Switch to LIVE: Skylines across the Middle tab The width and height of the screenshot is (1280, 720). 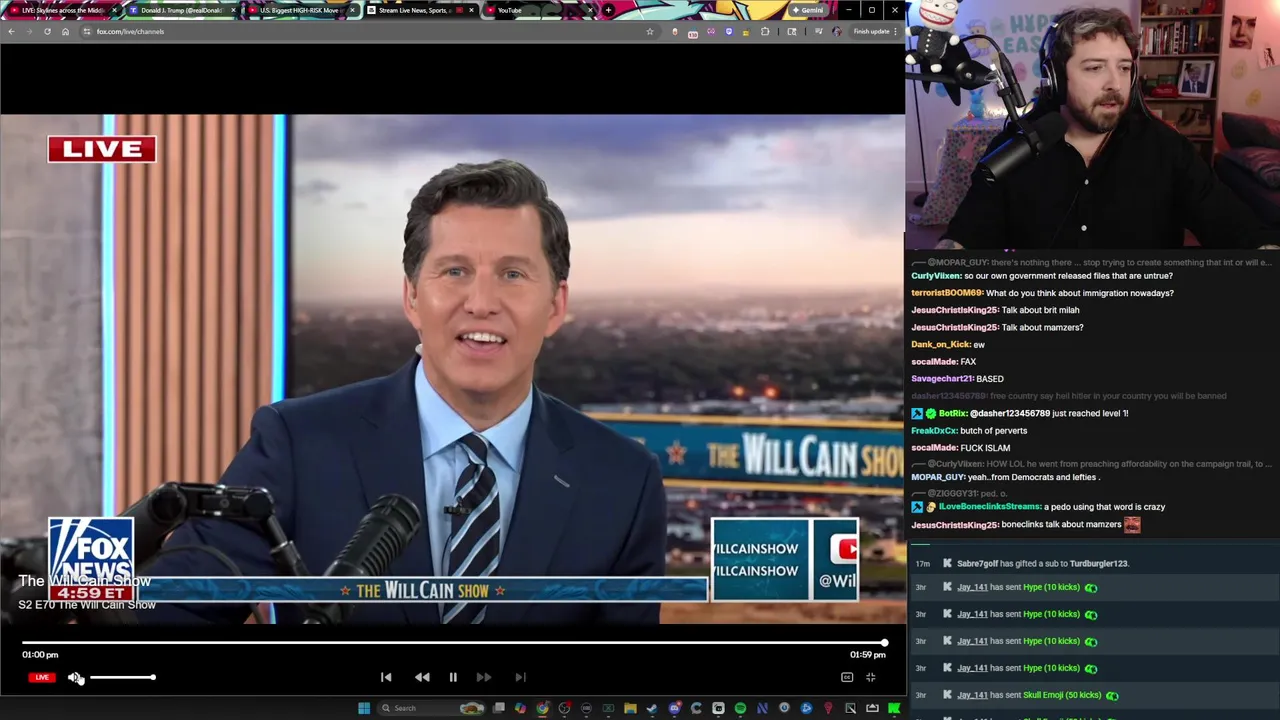pyautogui.click(x=62, y=10)
